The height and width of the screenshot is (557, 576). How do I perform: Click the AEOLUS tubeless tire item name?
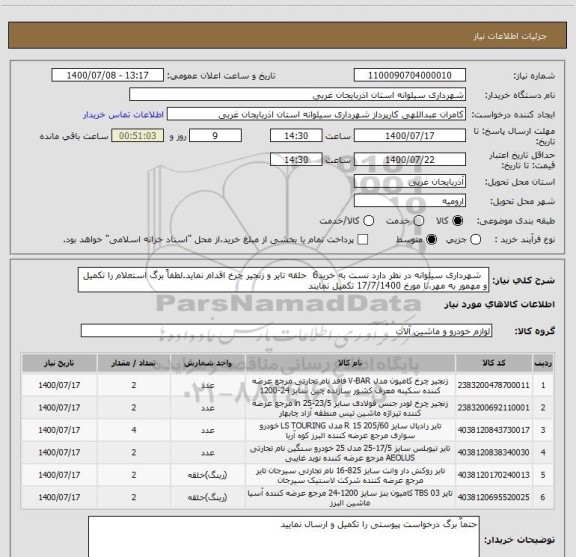[350, 453]
